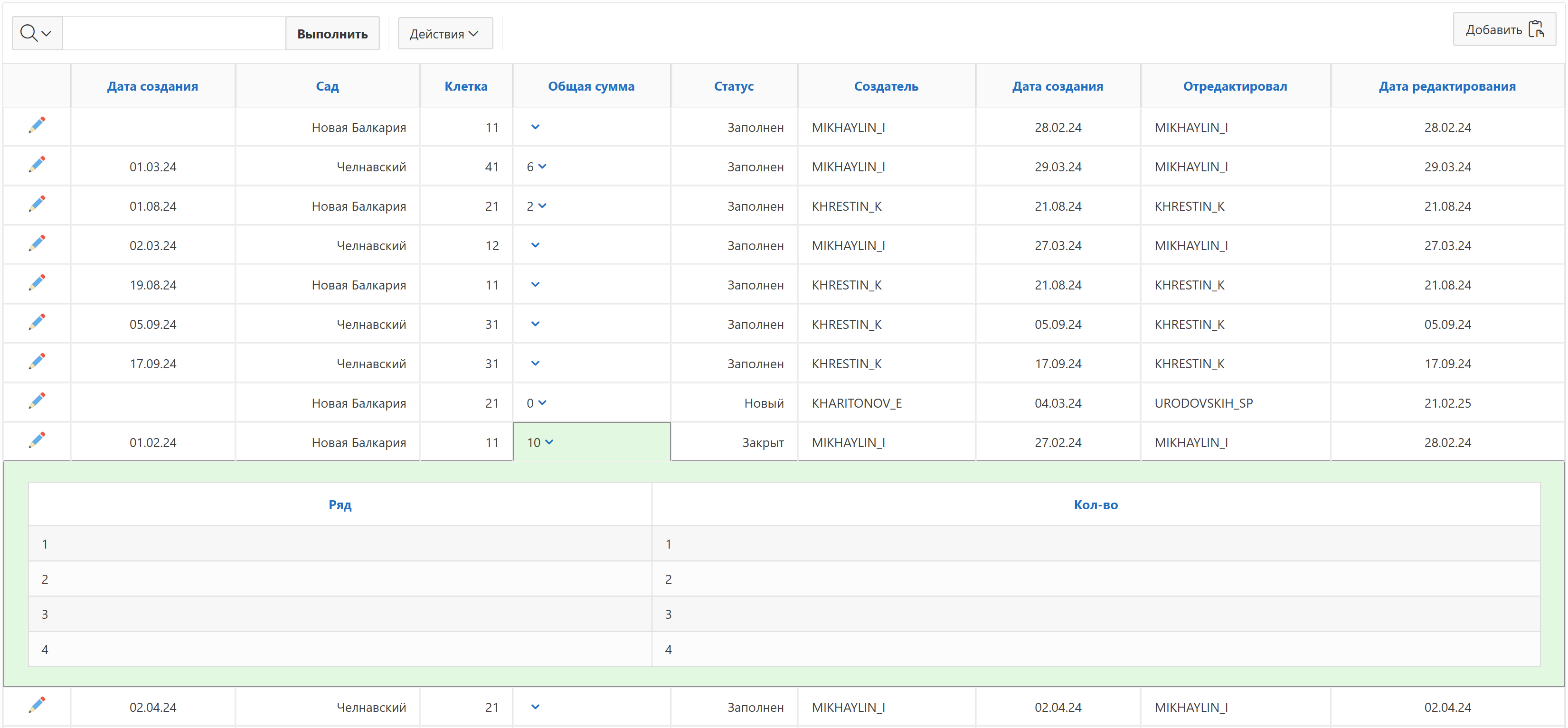
Task: Click edit pencil for the 01.08.24 row
Action: pos(37,205)
